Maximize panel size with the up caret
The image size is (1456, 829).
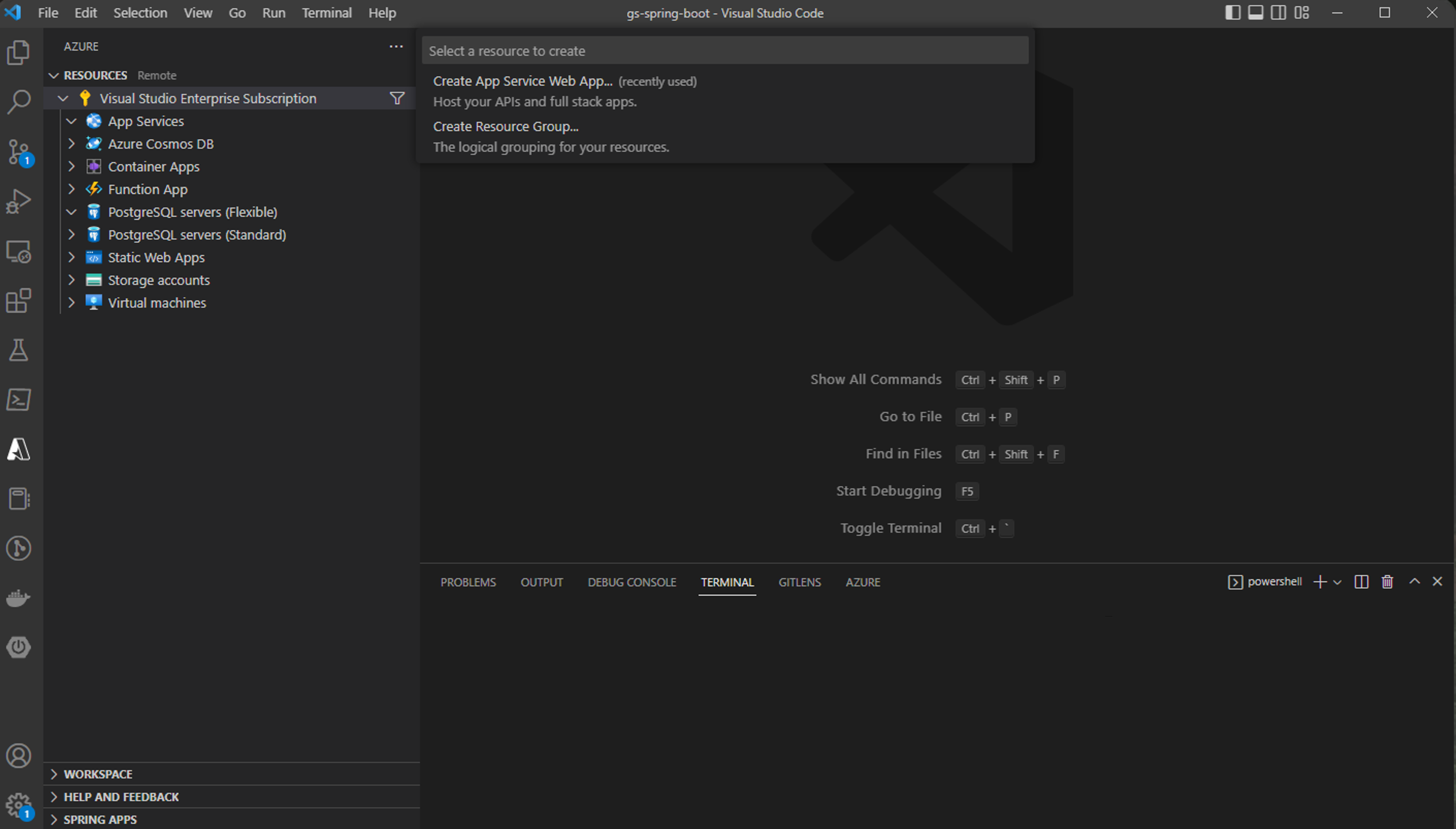(1415, 581)
